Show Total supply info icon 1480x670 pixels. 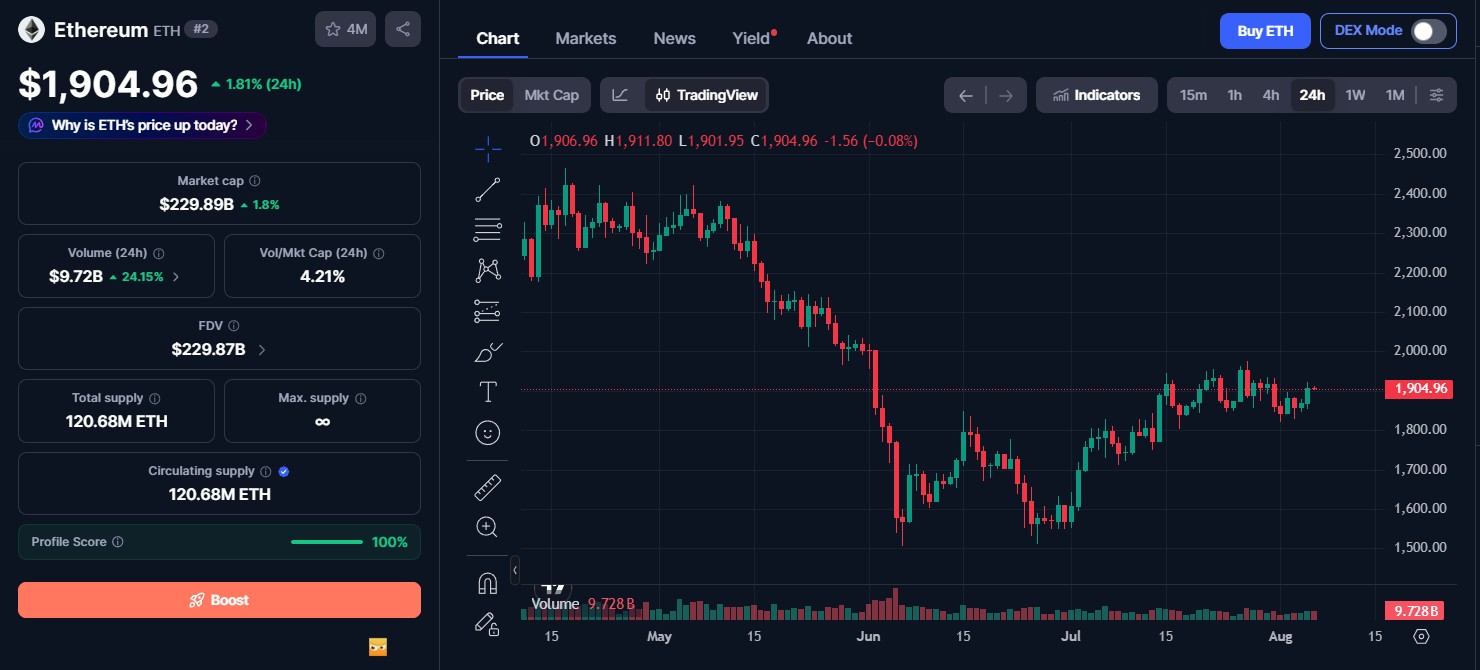click(155, 398)
